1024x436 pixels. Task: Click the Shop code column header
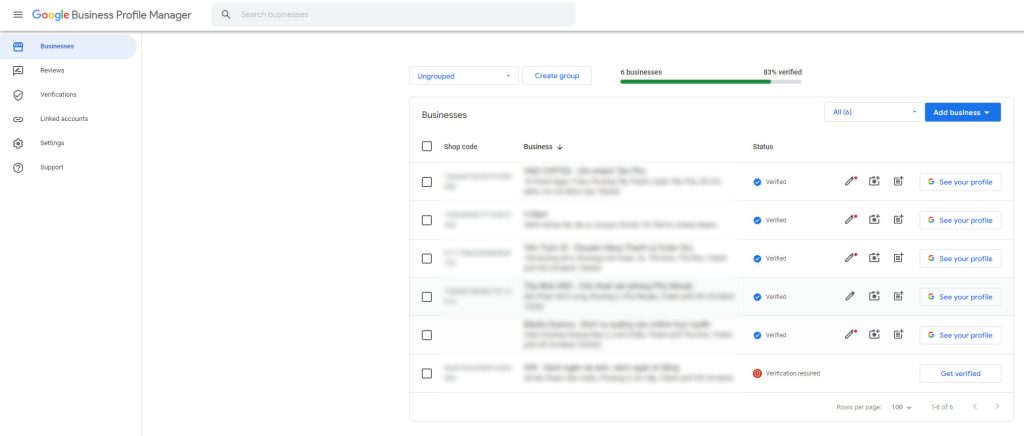pyautogui.click(x=460, y=147)
